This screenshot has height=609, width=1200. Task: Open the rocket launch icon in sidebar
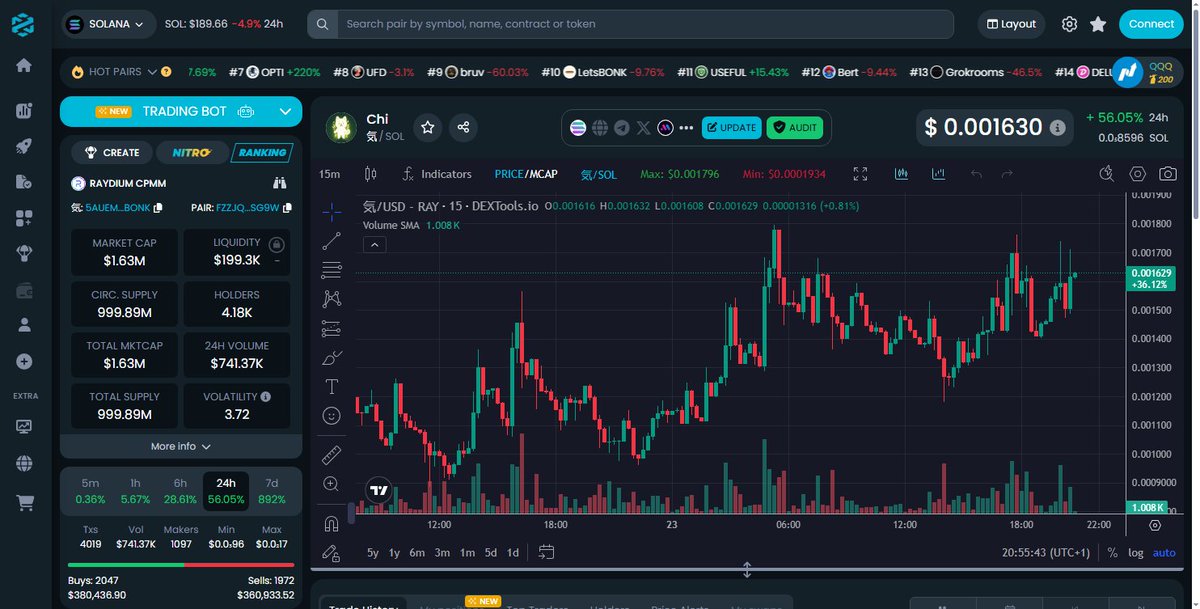pyautogui.click(x=24, y=146)
